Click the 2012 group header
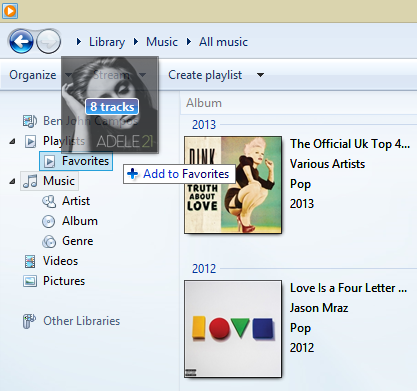 tap(204, 269)
